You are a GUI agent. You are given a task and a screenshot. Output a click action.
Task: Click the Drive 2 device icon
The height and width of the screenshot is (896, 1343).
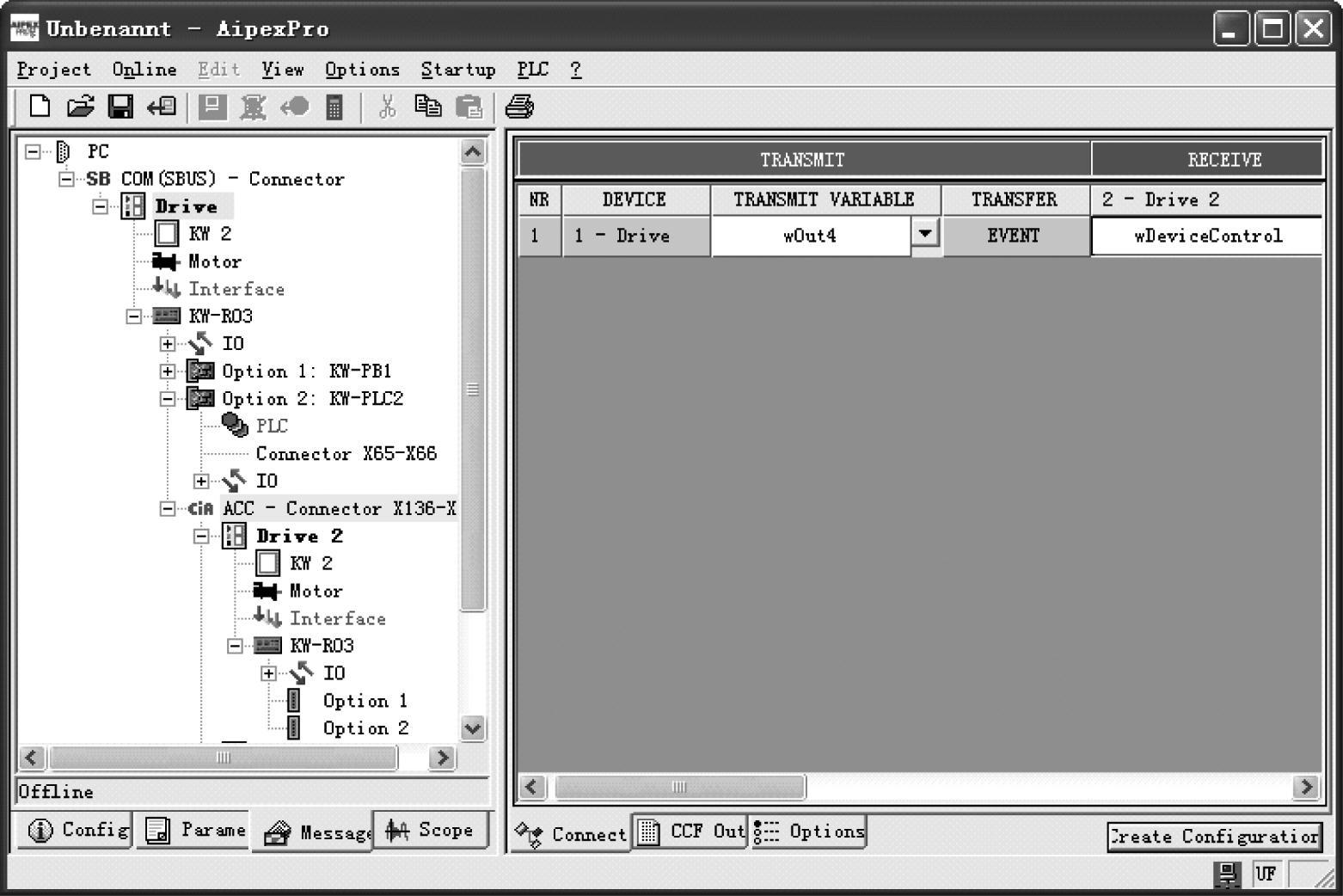[x=234, y=536]
